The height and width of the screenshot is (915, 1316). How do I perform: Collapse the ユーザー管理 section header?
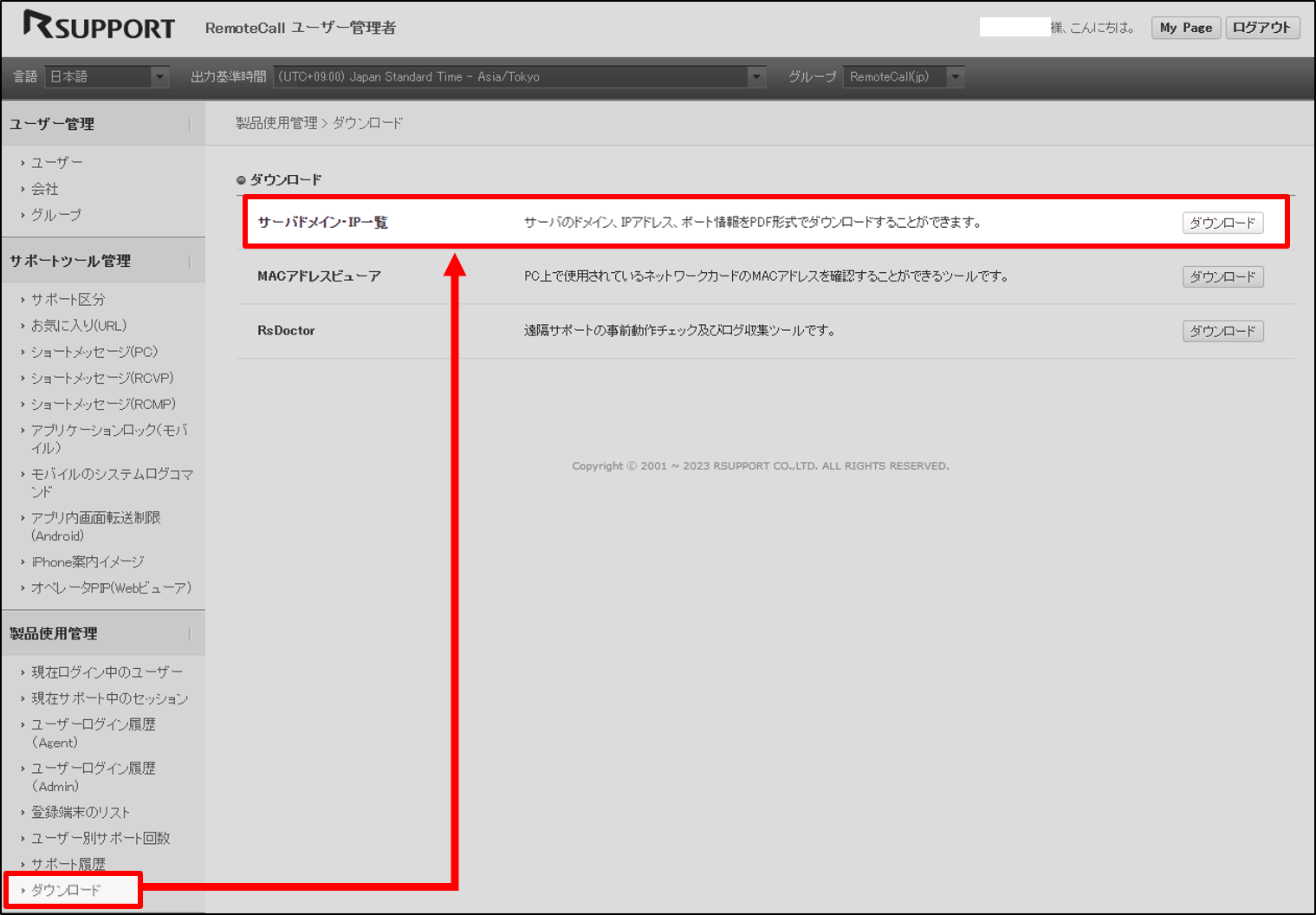[102, 124]
